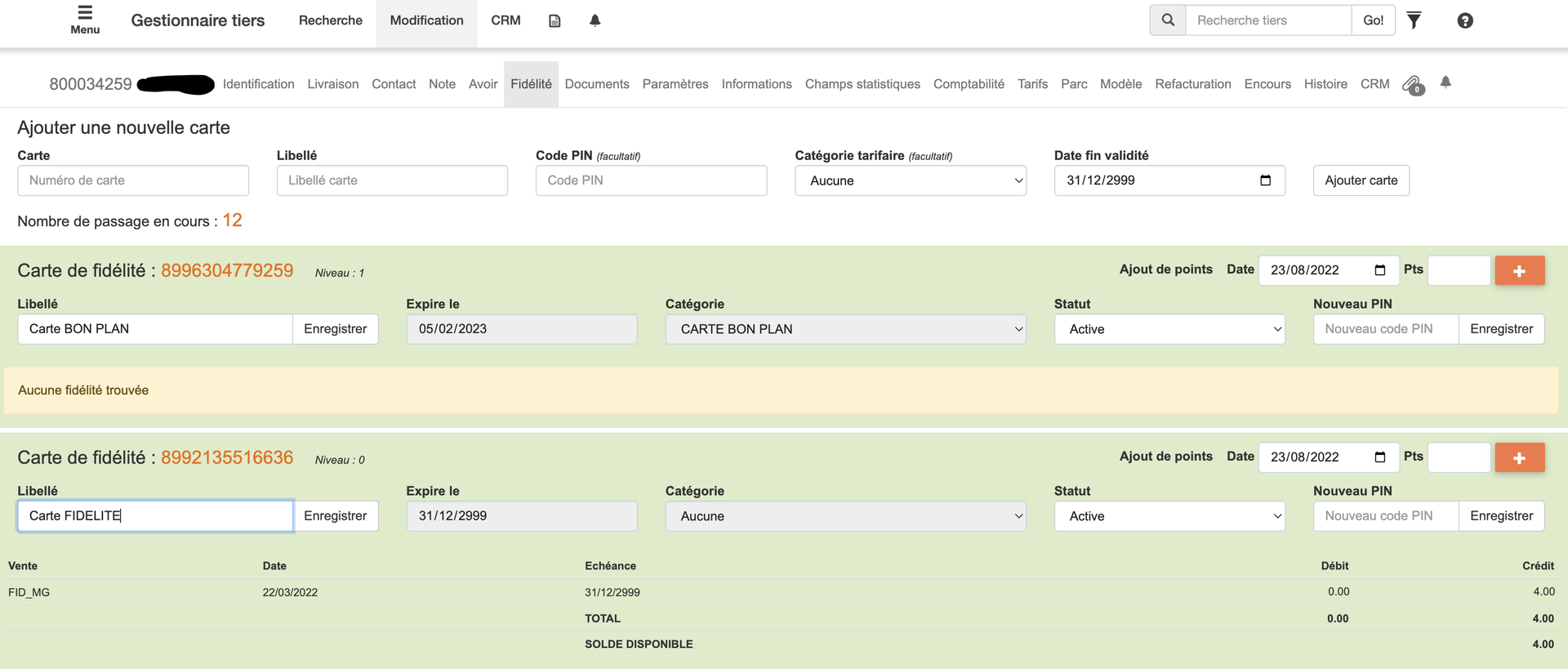This screenshot has width=1568, height=669.
Task: Open the Recherche menu item
Action: tap(331, 20)
